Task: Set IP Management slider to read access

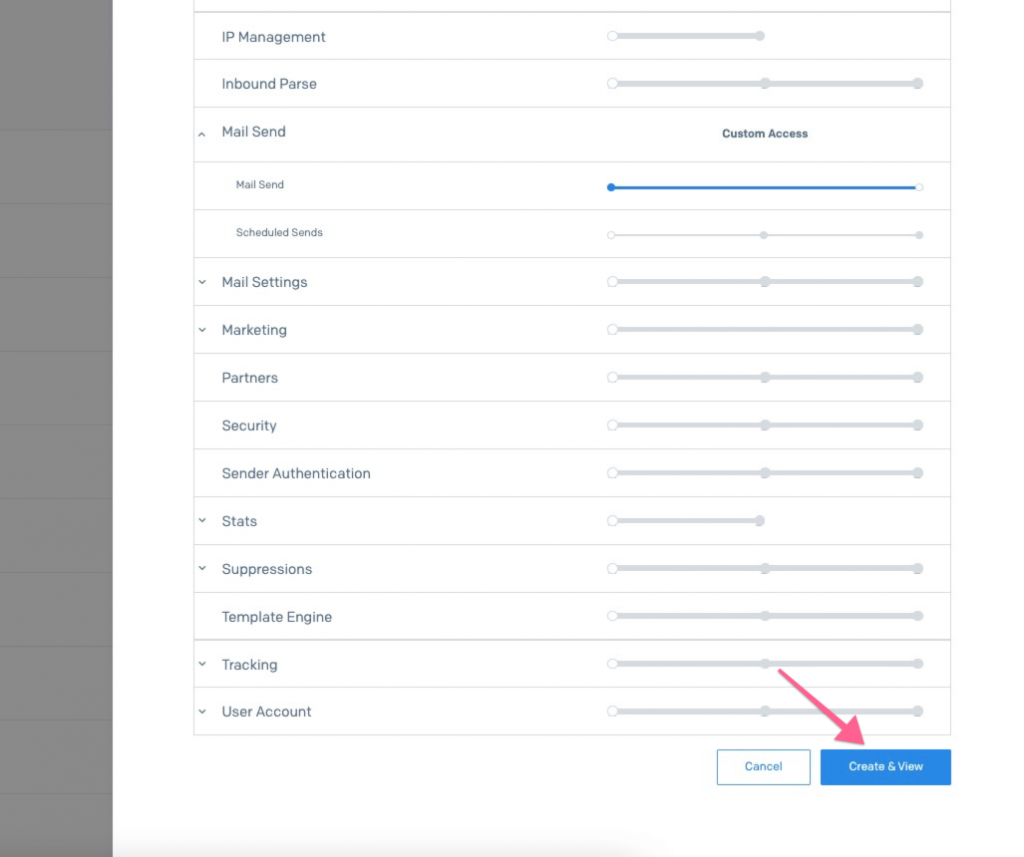Action: 760,36
